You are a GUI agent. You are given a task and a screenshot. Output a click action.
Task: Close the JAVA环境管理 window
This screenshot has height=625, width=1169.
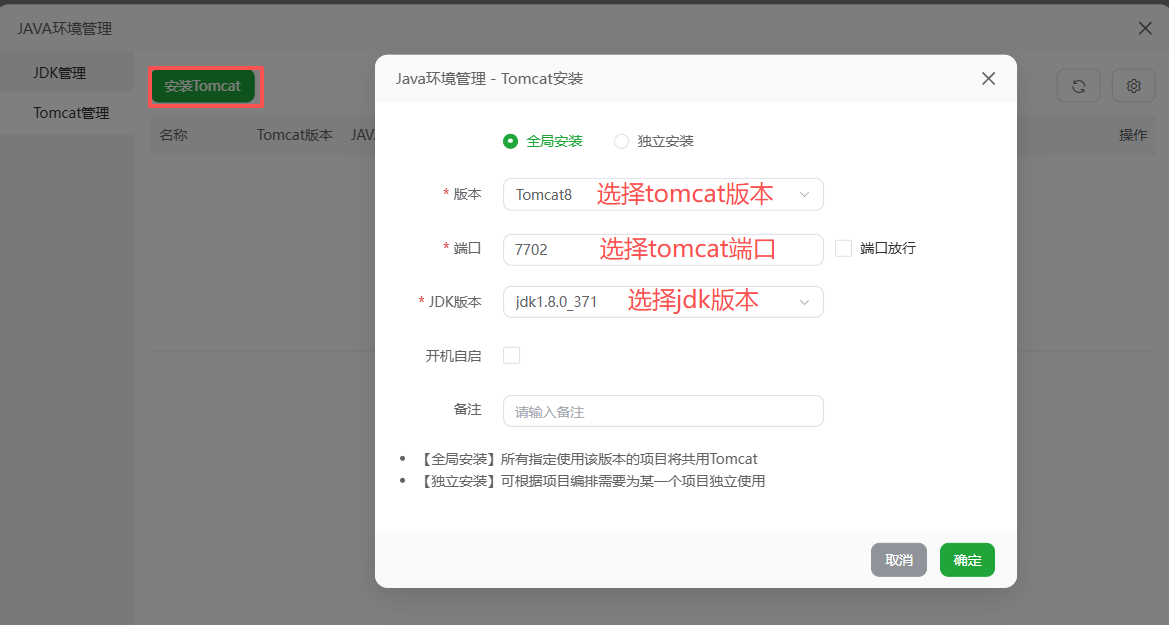pos(1144,28)
